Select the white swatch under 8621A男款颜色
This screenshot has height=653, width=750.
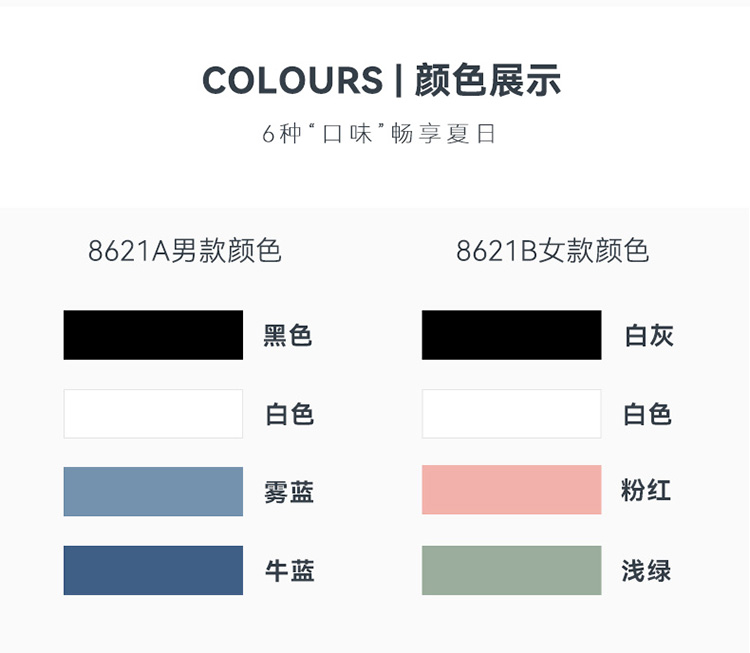tap(153, 414)
